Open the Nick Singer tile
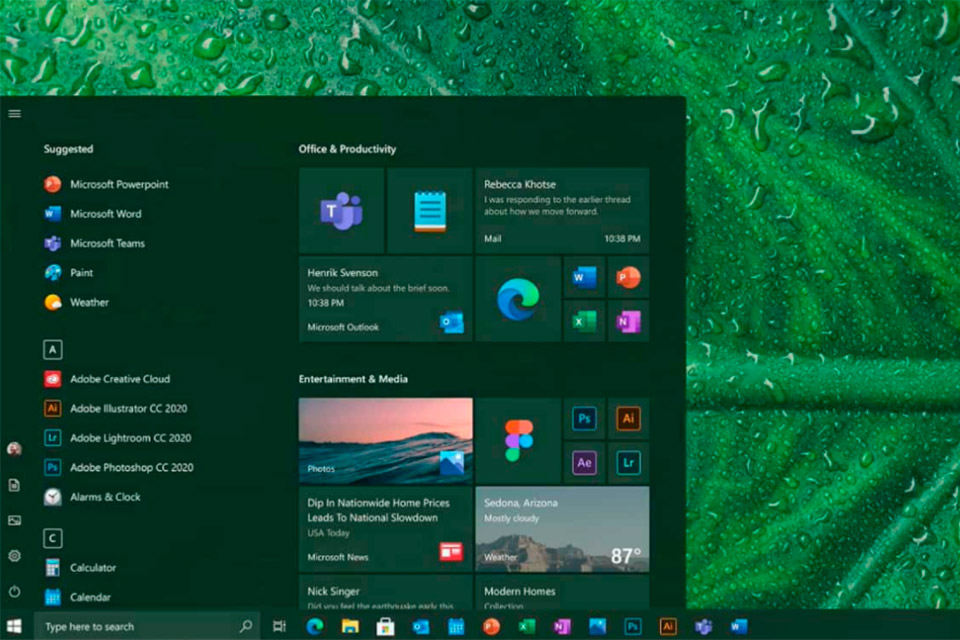Screen dimensions: 960x640 click(x=386, y=592)
